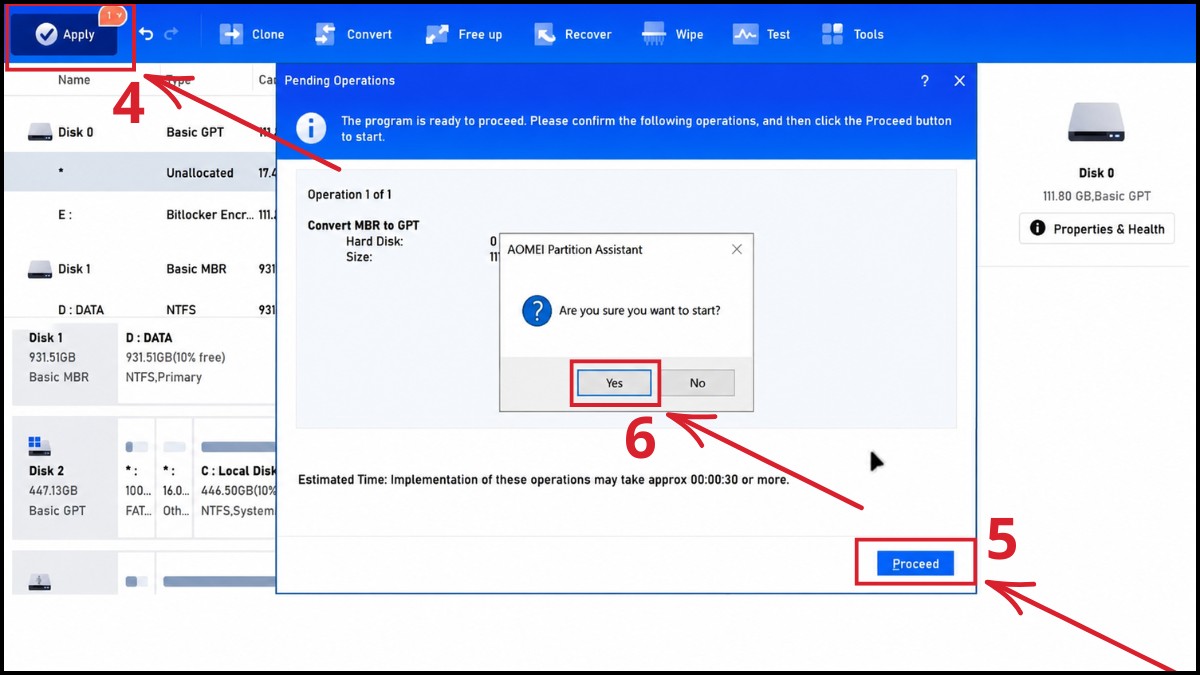Screen dimensions: 1200x675
Task: Click the removable disk icon at bottom
Action: click(40, 581)
